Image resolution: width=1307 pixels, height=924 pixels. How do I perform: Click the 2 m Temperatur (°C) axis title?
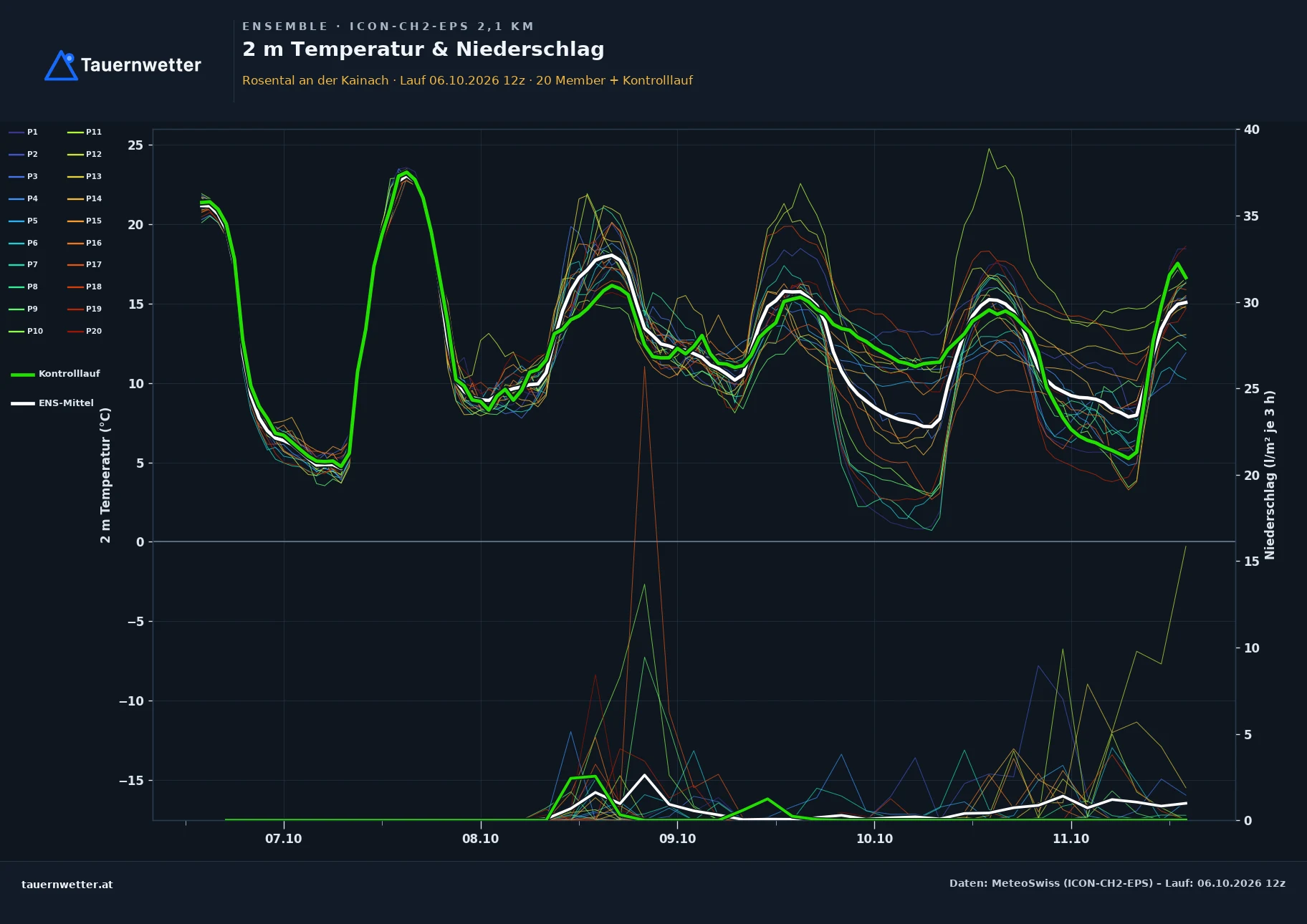tap(105, 475)
